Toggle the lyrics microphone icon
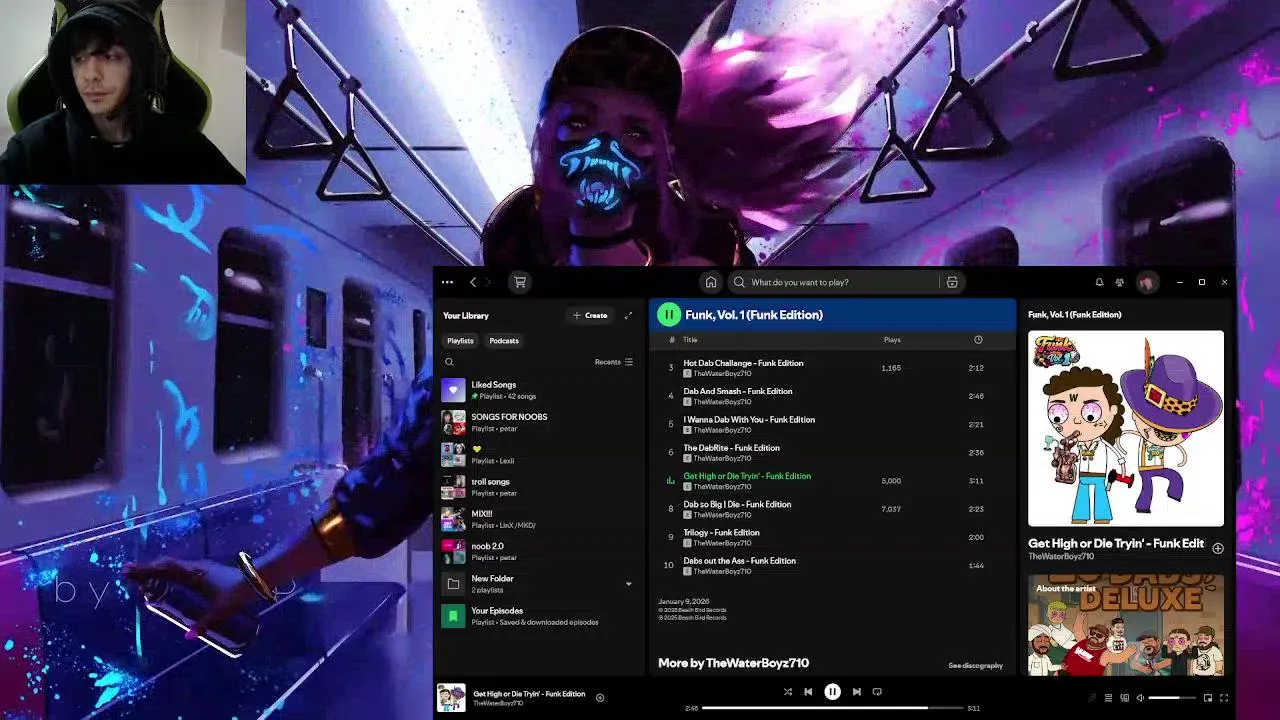The image size is (1280, 720). [x=1092, y=698]
